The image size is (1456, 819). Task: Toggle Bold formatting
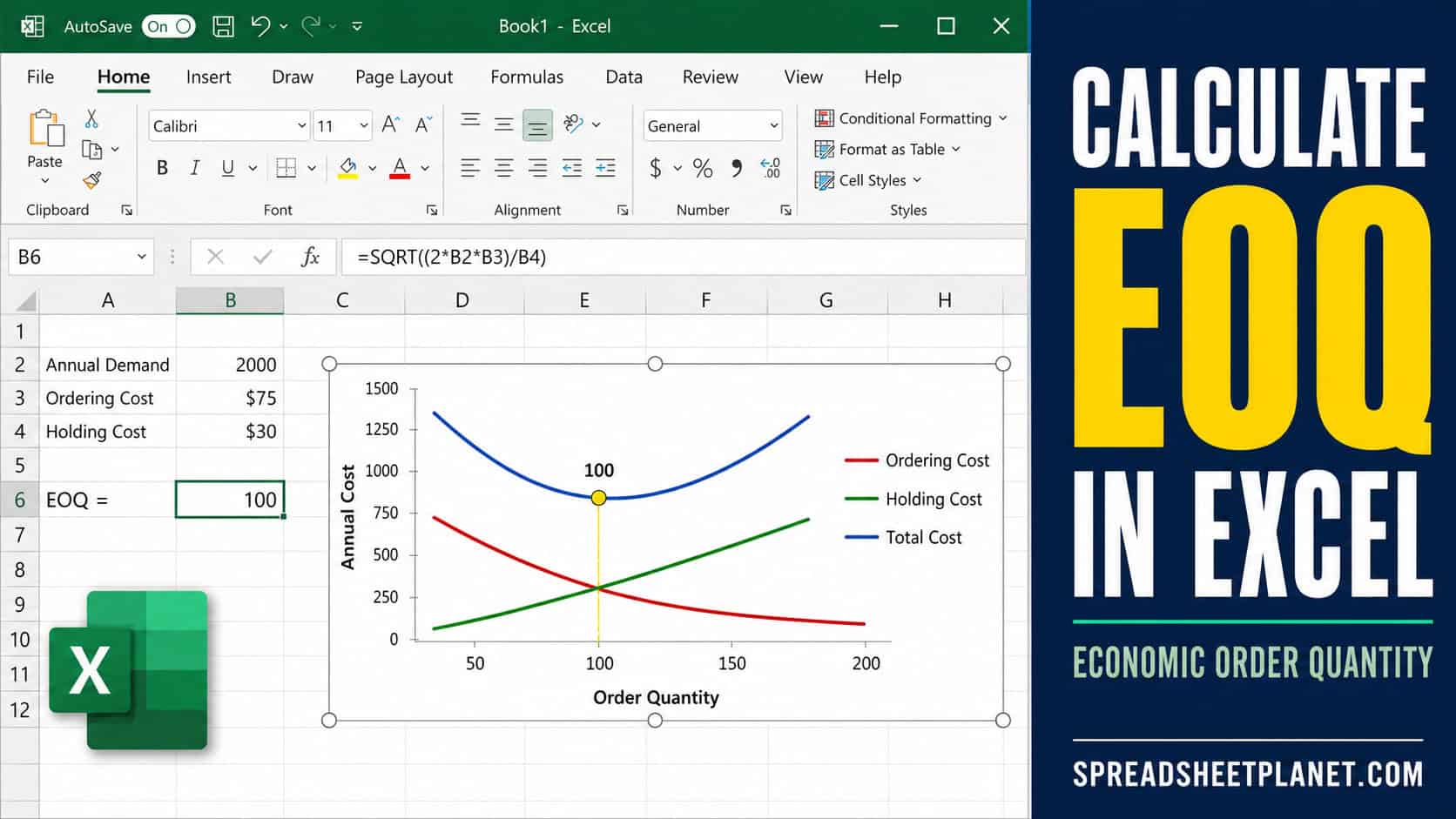click(x=162, y=168)
